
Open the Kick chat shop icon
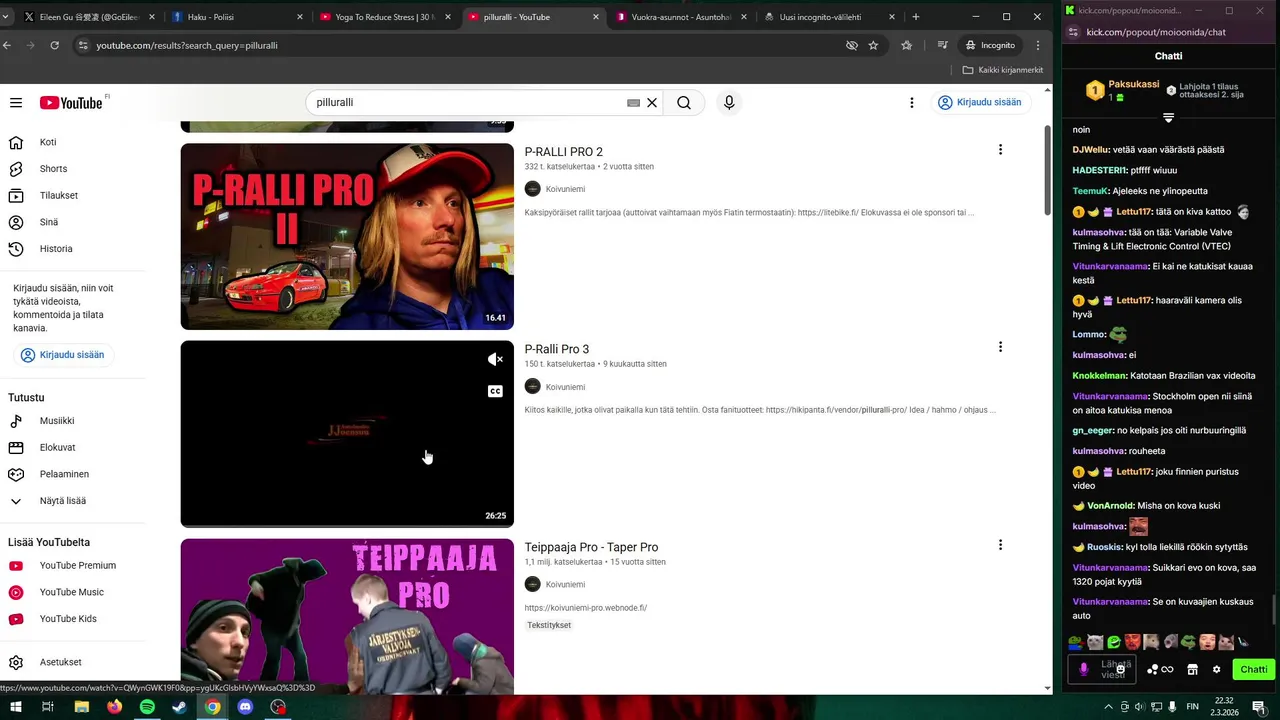tap(1192, 669)
